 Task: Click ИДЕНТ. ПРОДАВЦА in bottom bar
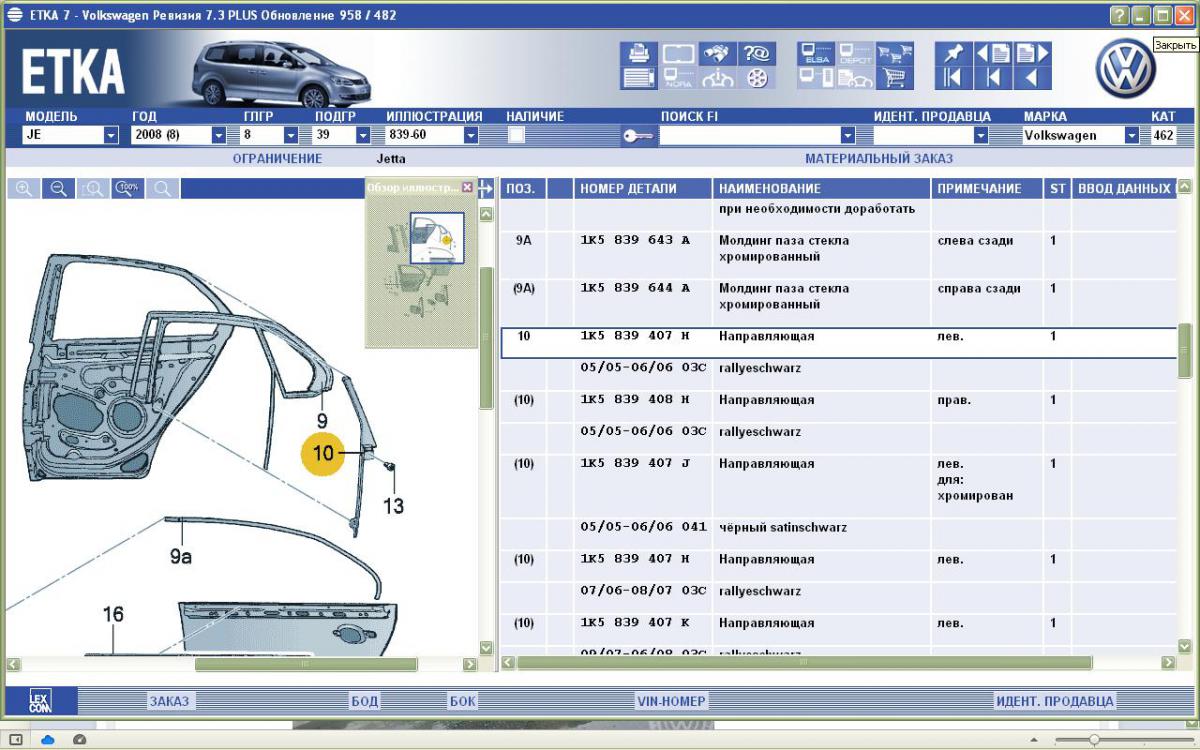point(1055,701)
